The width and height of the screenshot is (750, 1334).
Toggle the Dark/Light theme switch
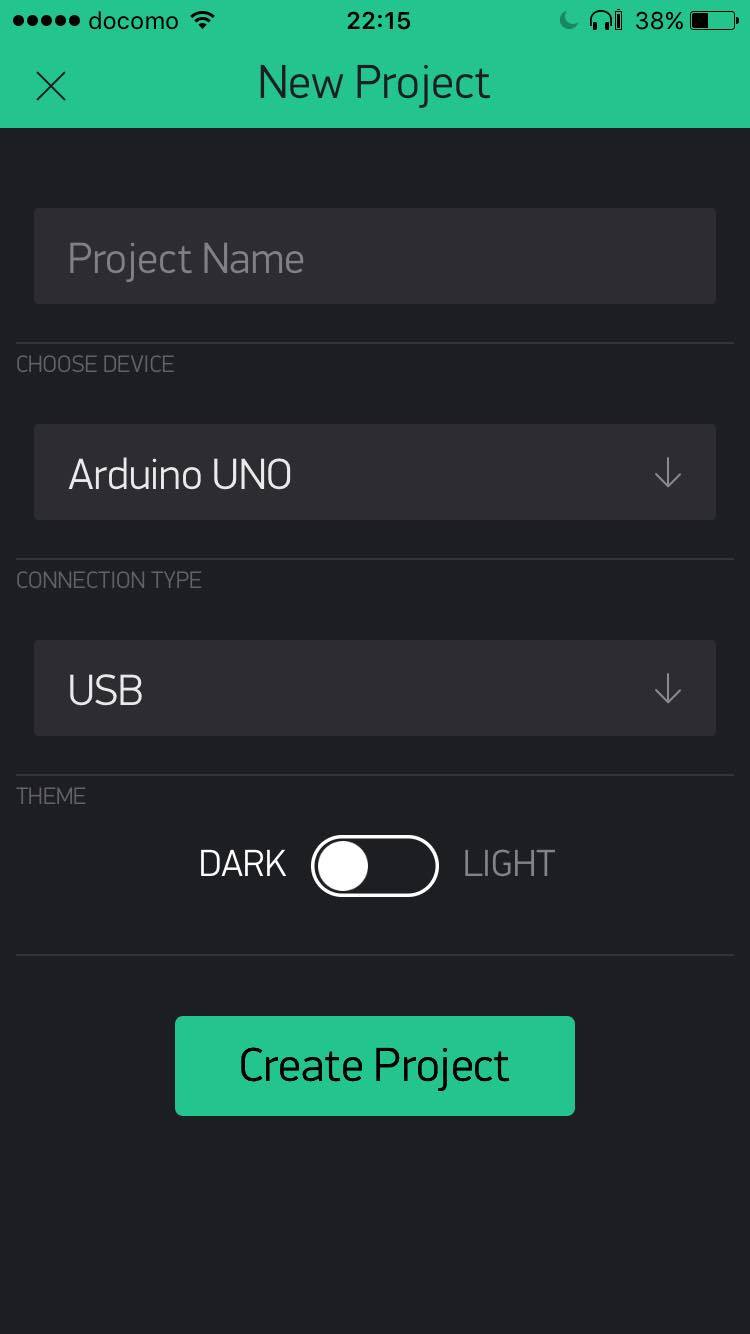375,865
